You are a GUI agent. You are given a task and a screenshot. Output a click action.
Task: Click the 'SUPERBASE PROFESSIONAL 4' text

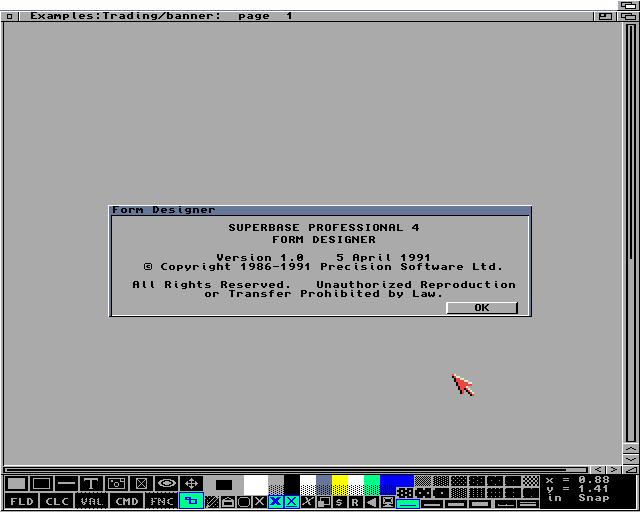click(x=324, y=227)
